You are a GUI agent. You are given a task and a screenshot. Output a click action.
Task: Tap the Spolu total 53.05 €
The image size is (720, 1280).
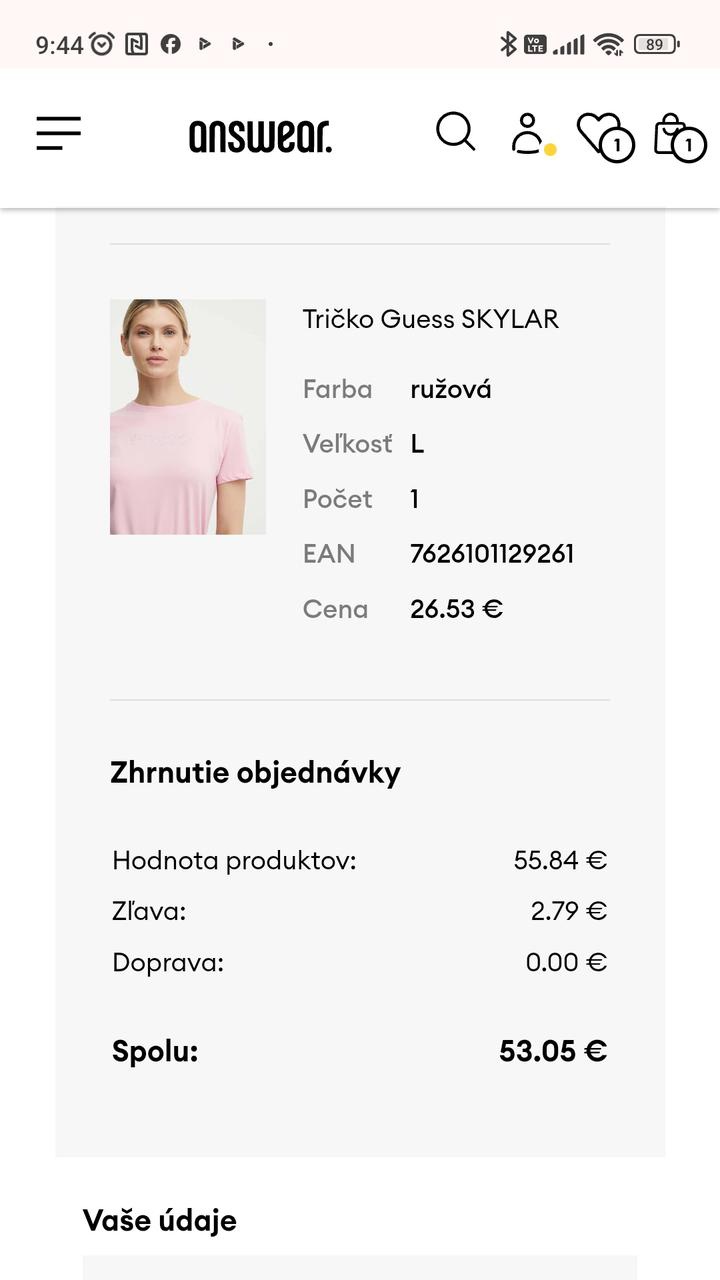pos(553,1051)
